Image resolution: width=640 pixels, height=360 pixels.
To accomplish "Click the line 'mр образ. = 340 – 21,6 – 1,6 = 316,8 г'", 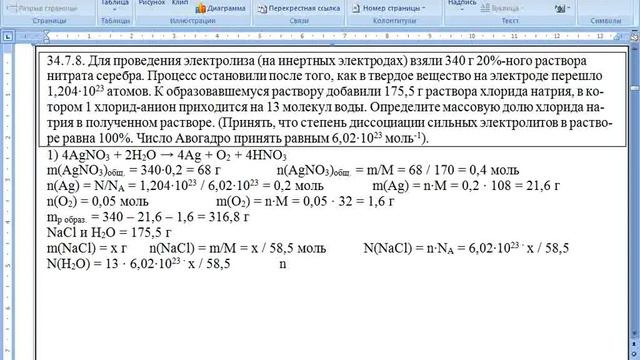I will 148,217.
